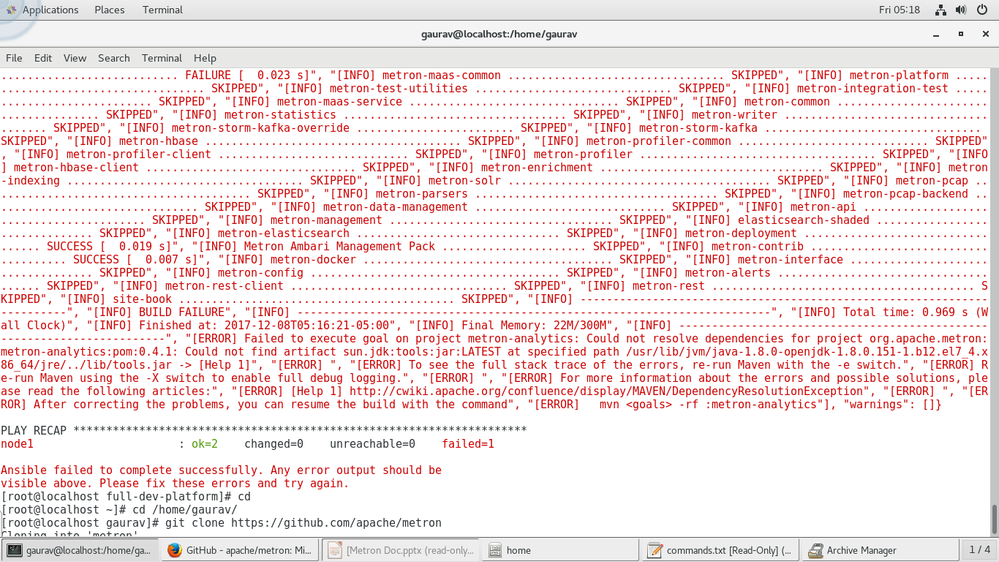
Task: Switch to gaurav@localhost terminal in taskbar
Action: pos(80,550)
